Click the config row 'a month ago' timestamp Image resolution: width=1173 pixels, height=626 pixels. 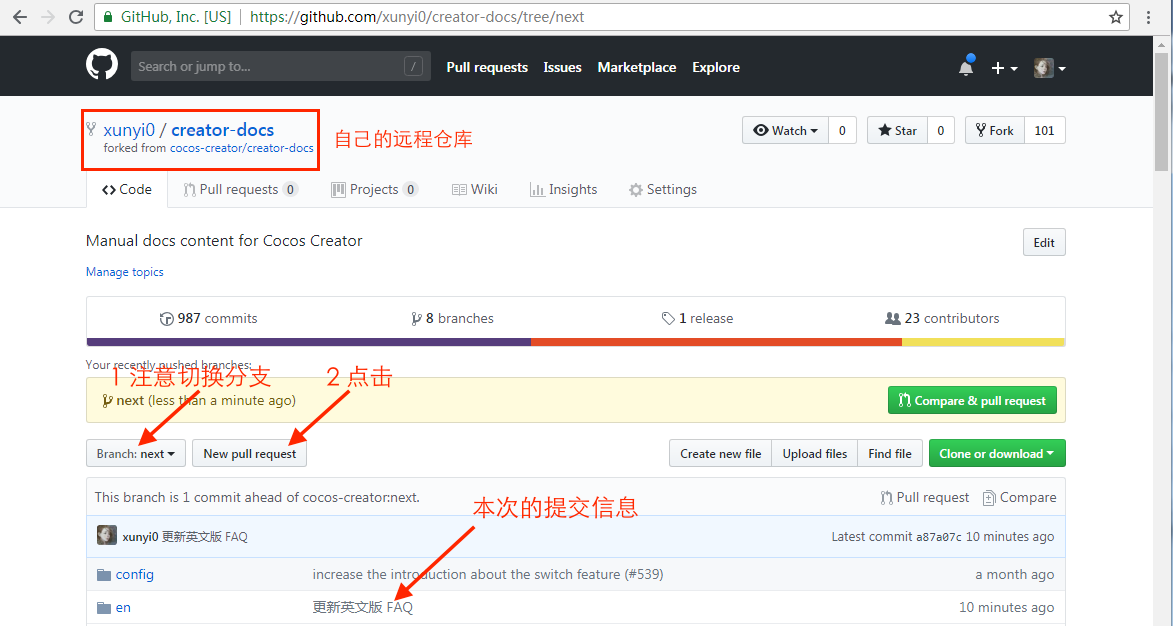click(1014, 574)
